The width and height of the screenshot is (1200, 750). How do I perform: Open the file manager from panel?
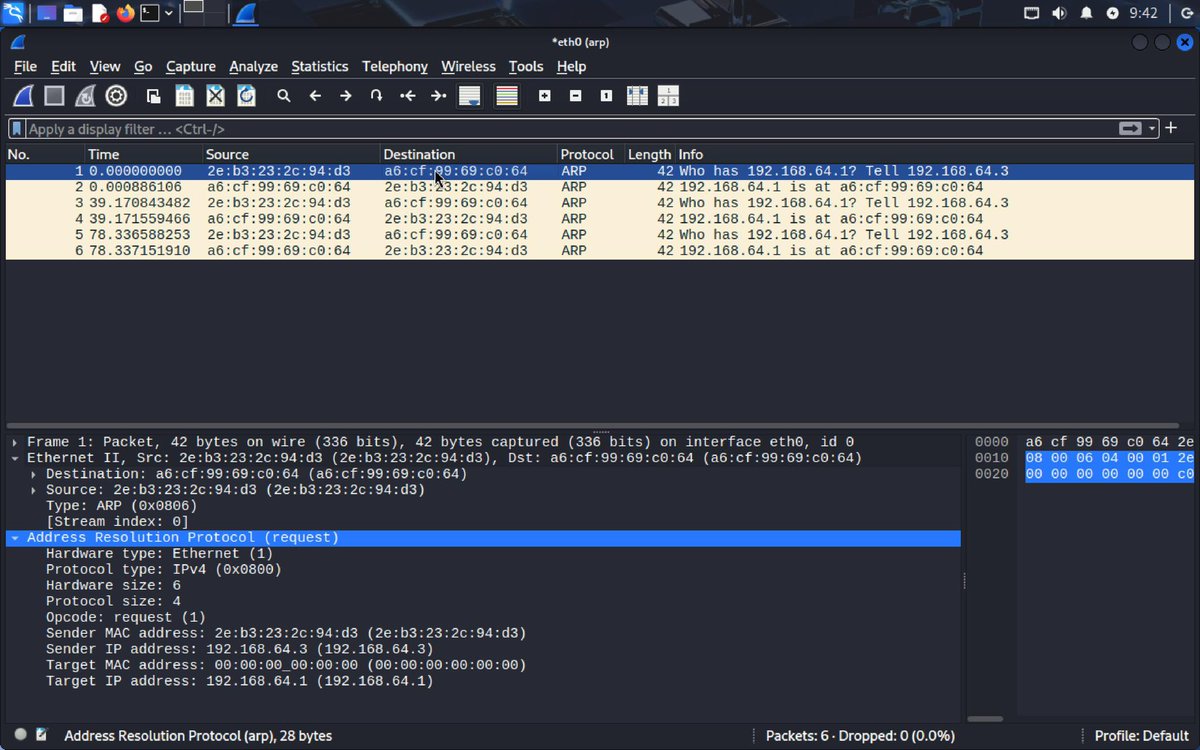pos(73,13)
